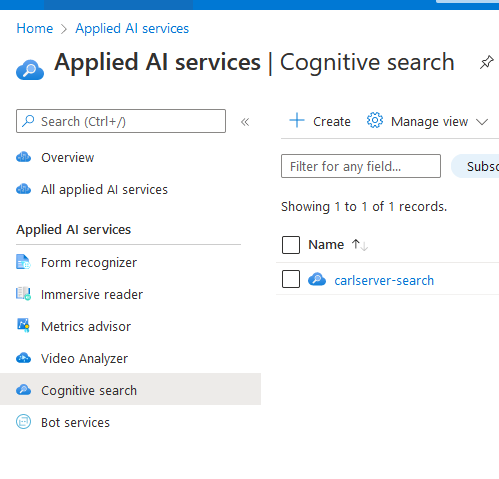Check the carlserver-search row checkbox
The height and width of the screenshot is (479, 499).
click(291, 279)
